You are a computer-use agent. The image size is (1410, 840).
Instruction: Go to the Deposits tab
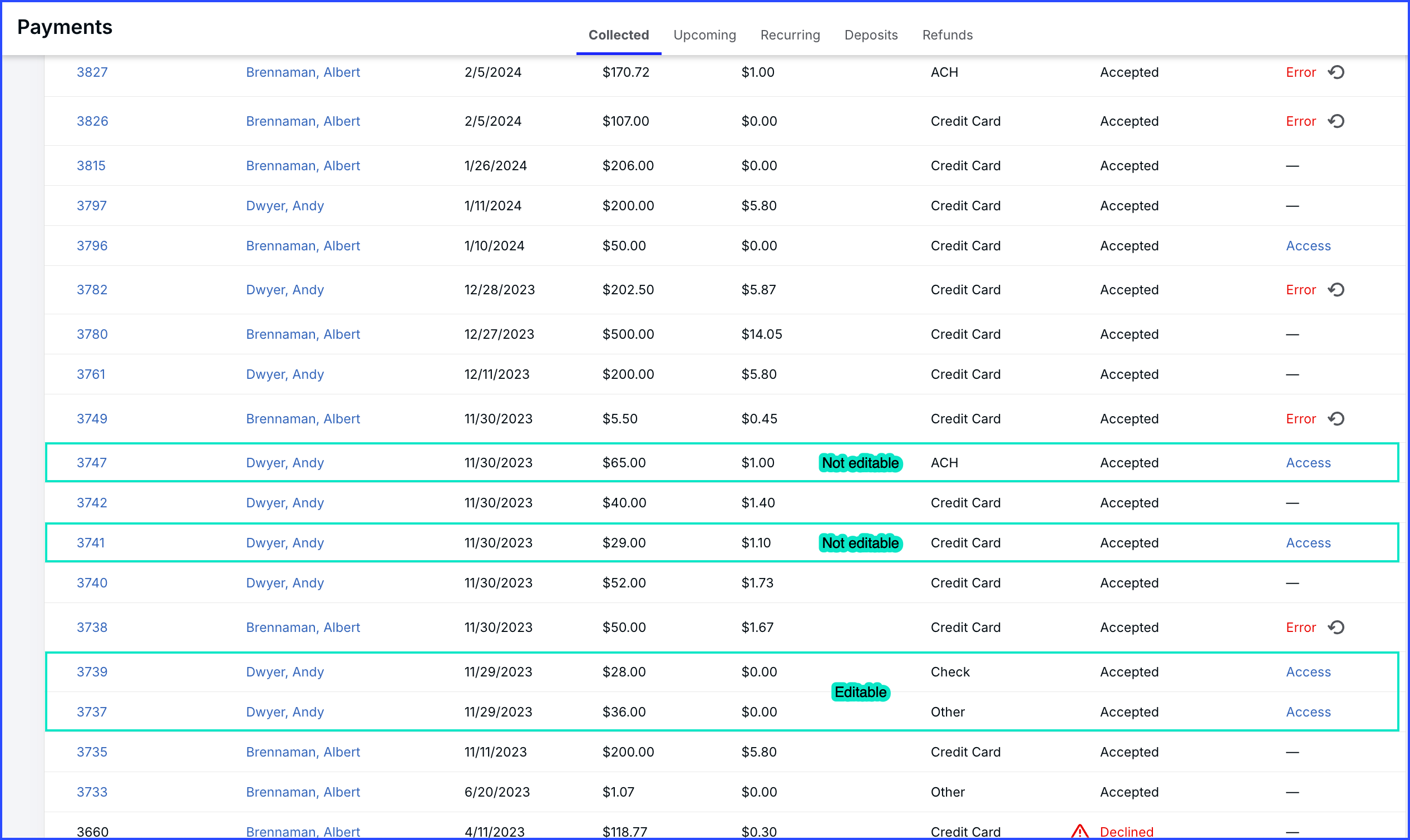point(871,35)
